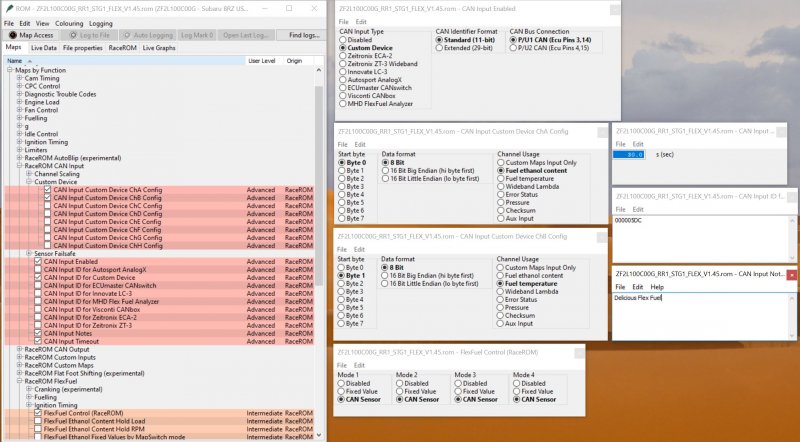Image resolution: width=800 pixels, height=442 pixels.
Task: Expand the RaceROM CAN Output node
Action: click(19, 349)
